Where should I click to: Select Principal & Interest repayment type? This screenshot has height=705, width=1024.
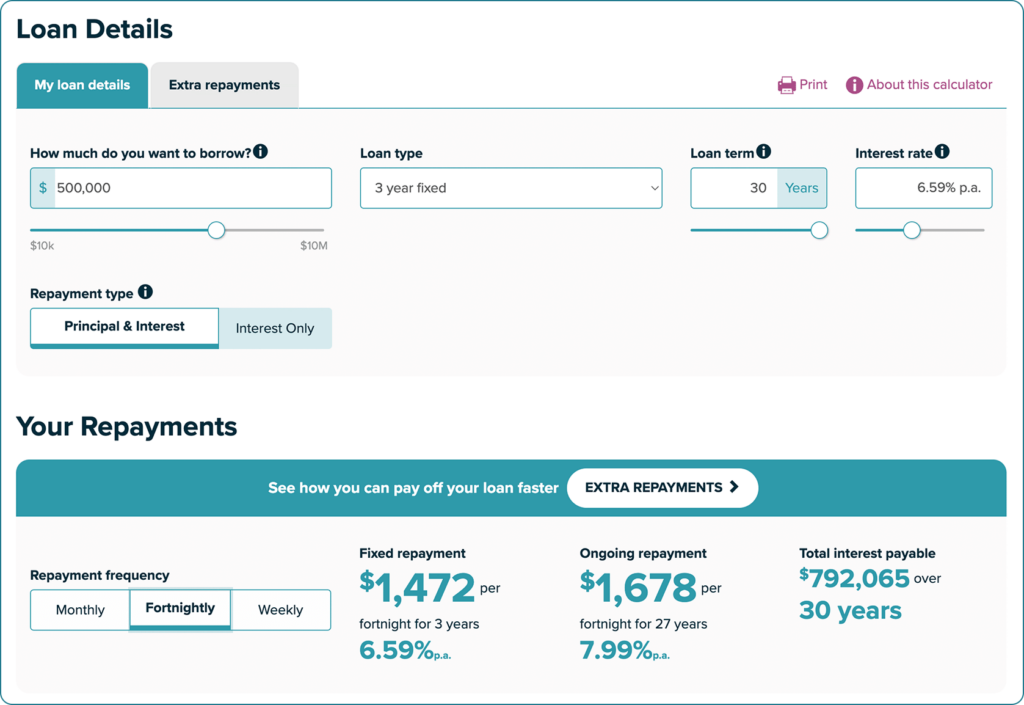[x=124, y=328]
